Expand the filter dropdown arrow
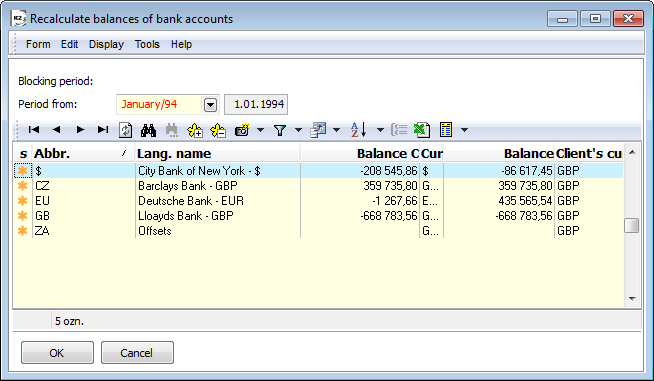The height and width of the screenshot is (381, 654). coord(298,130)
